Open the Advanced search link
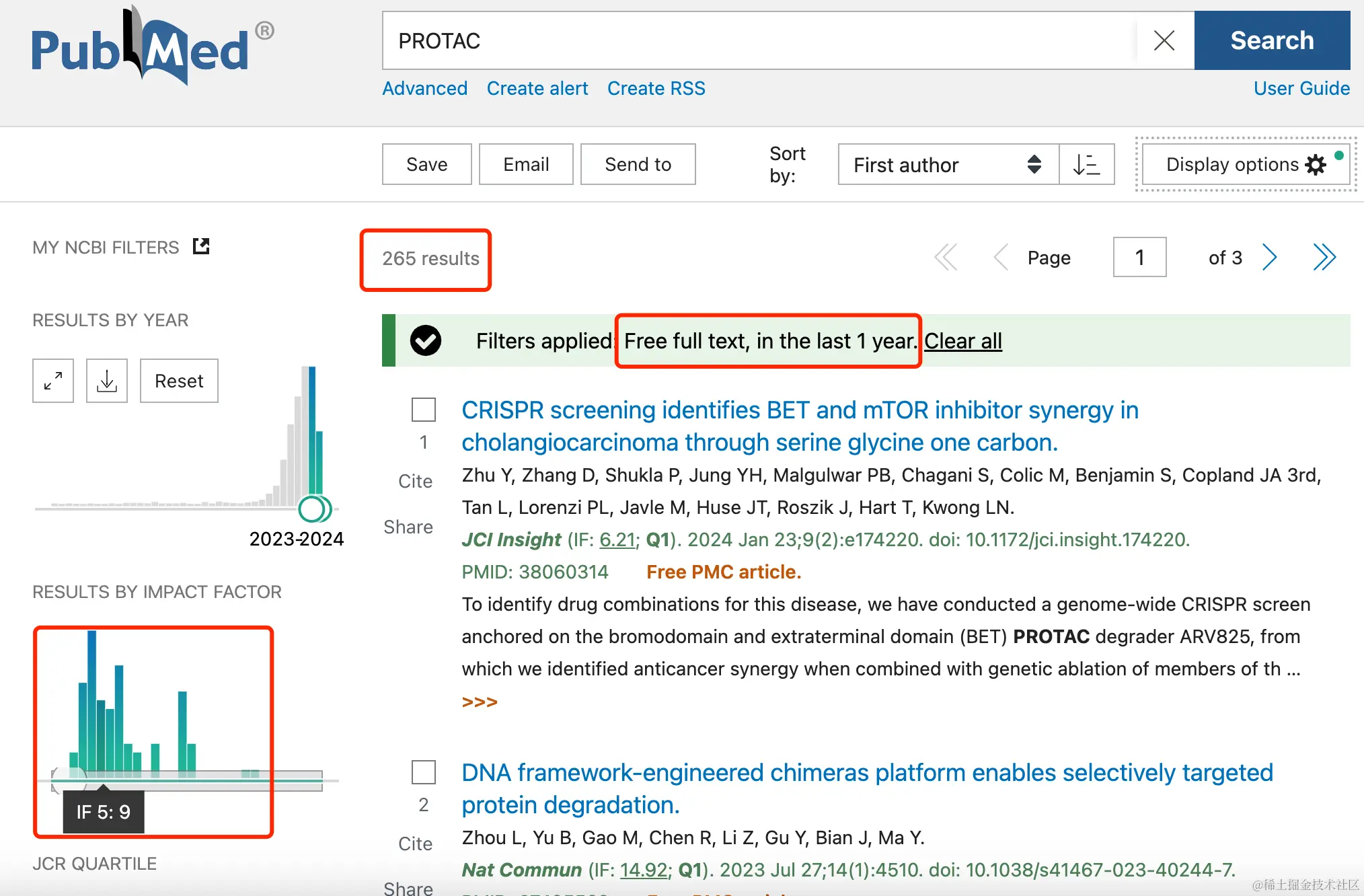 click(x=424, y=88)
